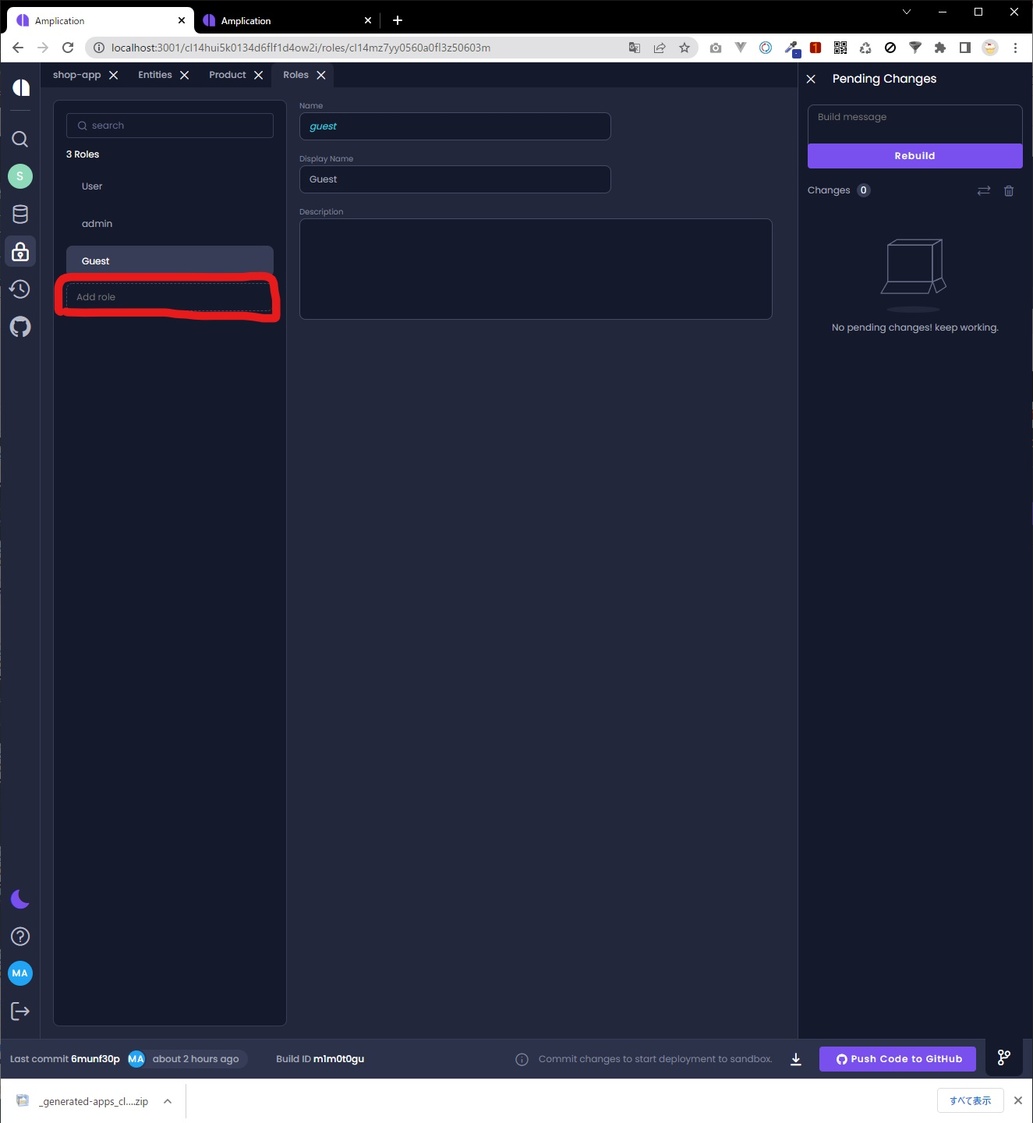Viewport: 1033px width, 1123px height.
Task: Open the QR code extension icon
Action: (840, 48)
